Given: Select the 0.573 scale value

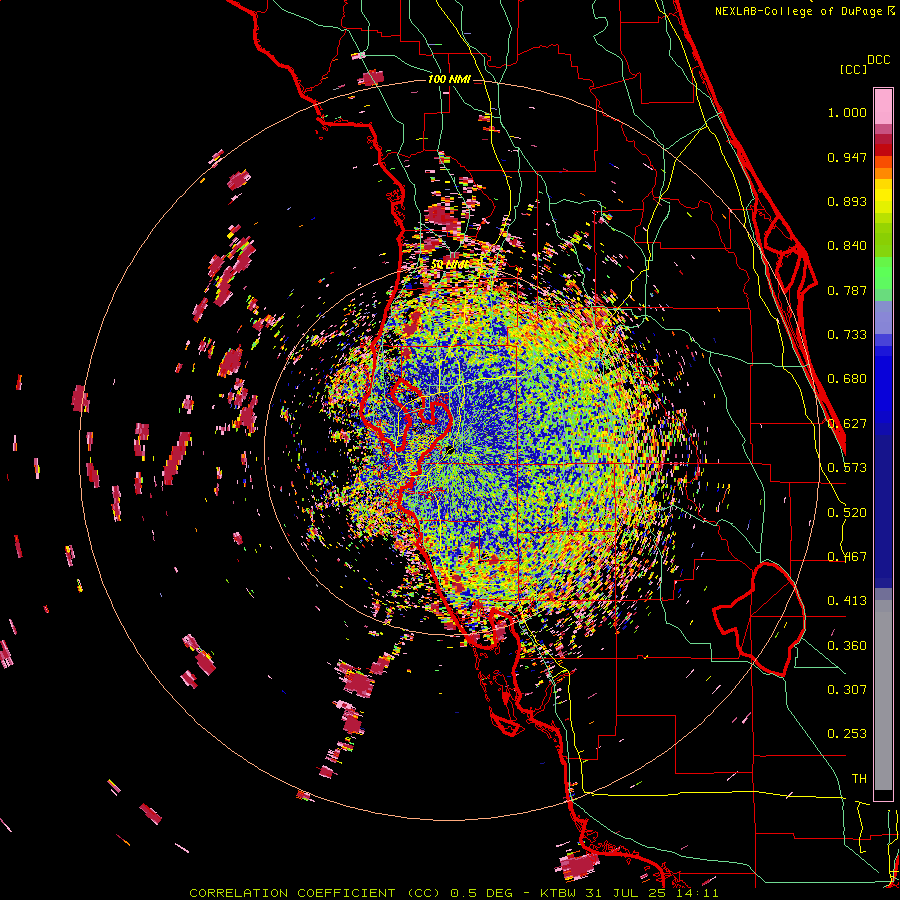Looking at the screenshot, I should 847,468.
